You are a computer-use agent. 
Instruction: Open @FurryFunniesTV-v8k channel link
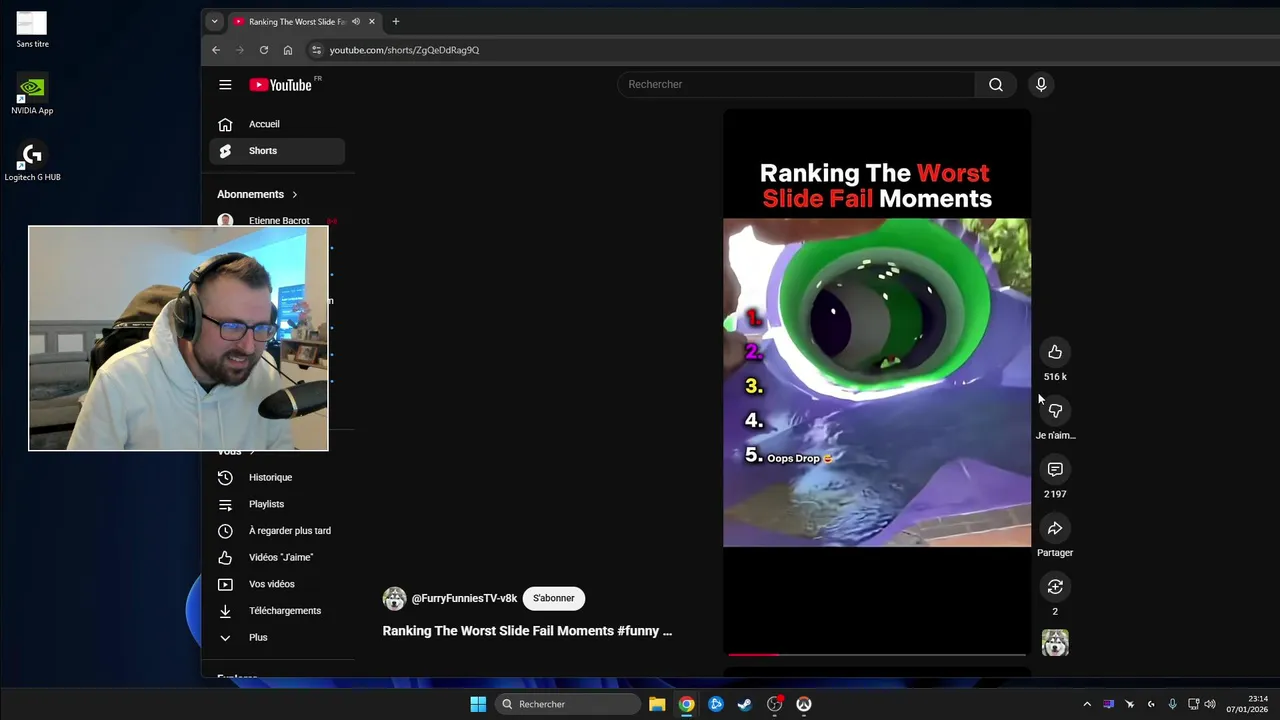click(x=464, y=598)
